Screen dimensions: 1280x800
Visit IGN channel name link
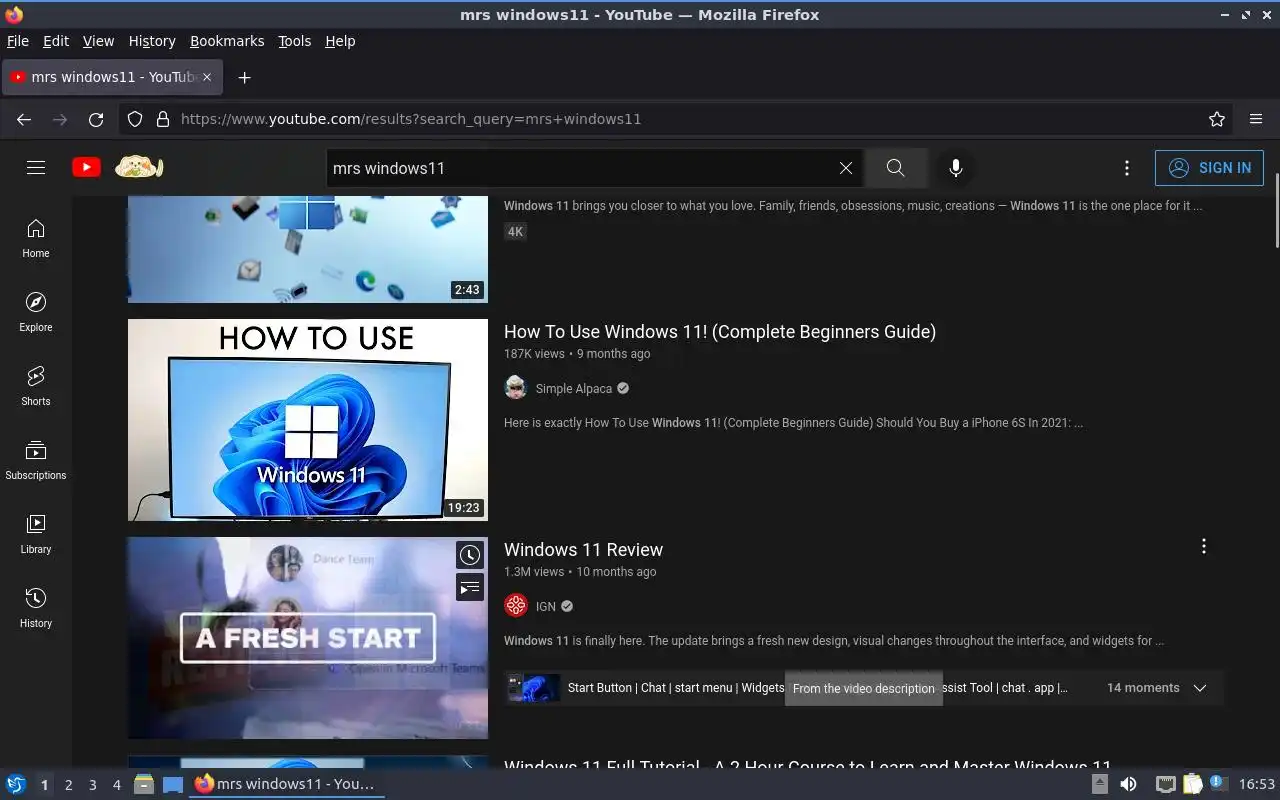(x=546, y=606)
